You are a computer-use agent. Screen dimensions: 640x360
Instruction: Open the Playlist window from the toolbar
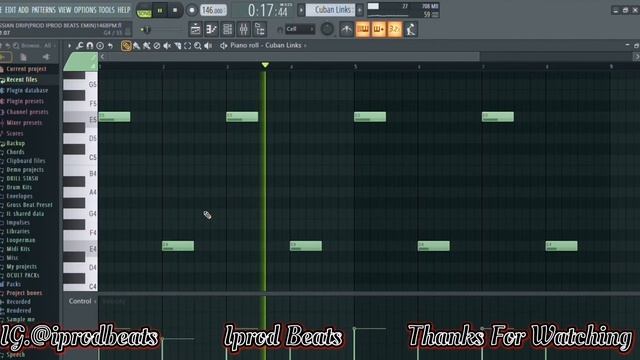click(196, 29)
